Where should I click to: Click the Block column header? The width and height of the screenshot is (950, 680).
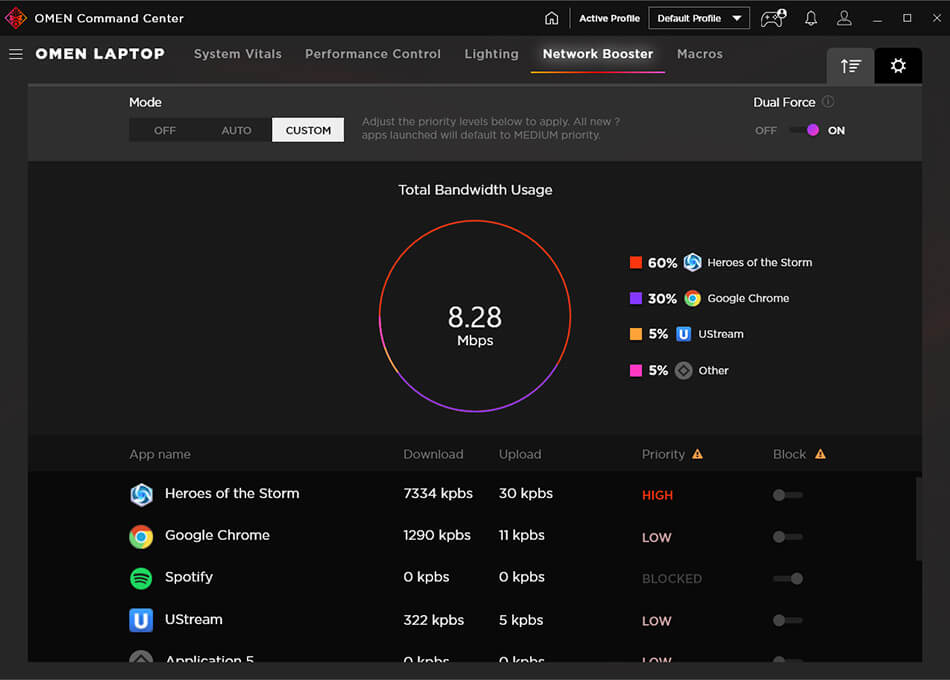pyautogui.click(x=789, y=454)
